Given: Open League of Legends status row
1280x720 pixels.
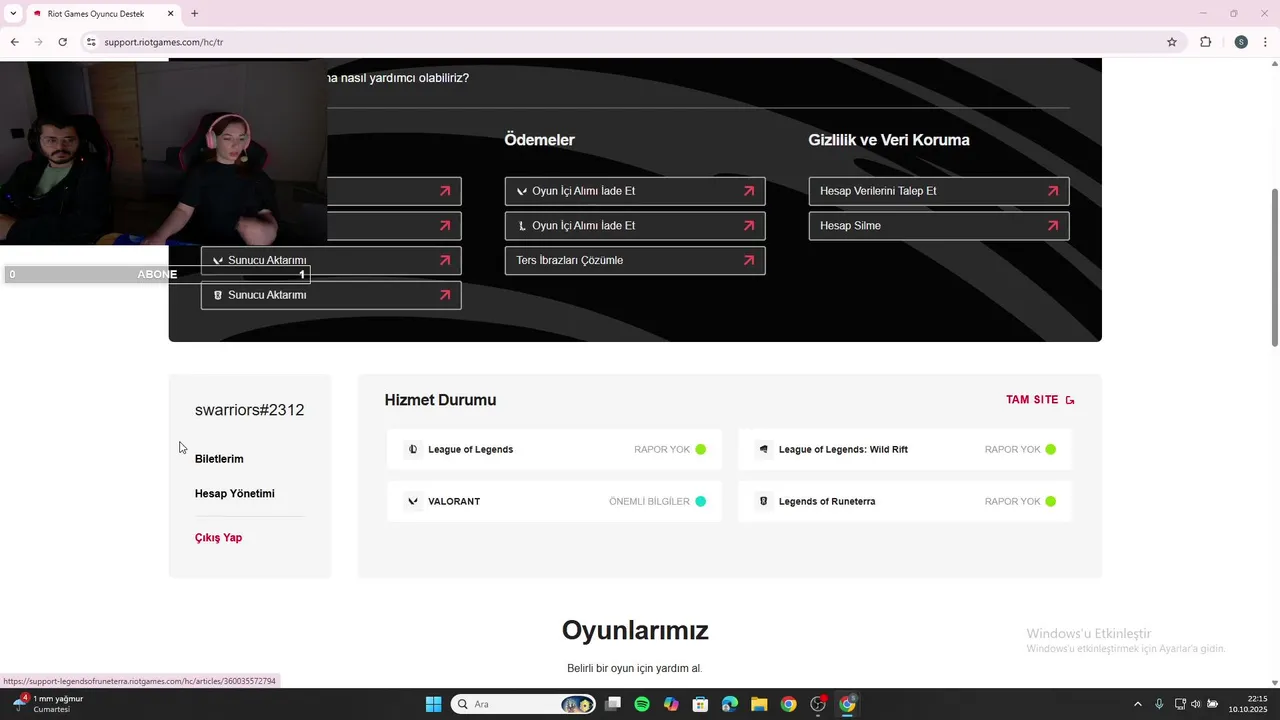Looking at the screenshot, I should (554, 449).
